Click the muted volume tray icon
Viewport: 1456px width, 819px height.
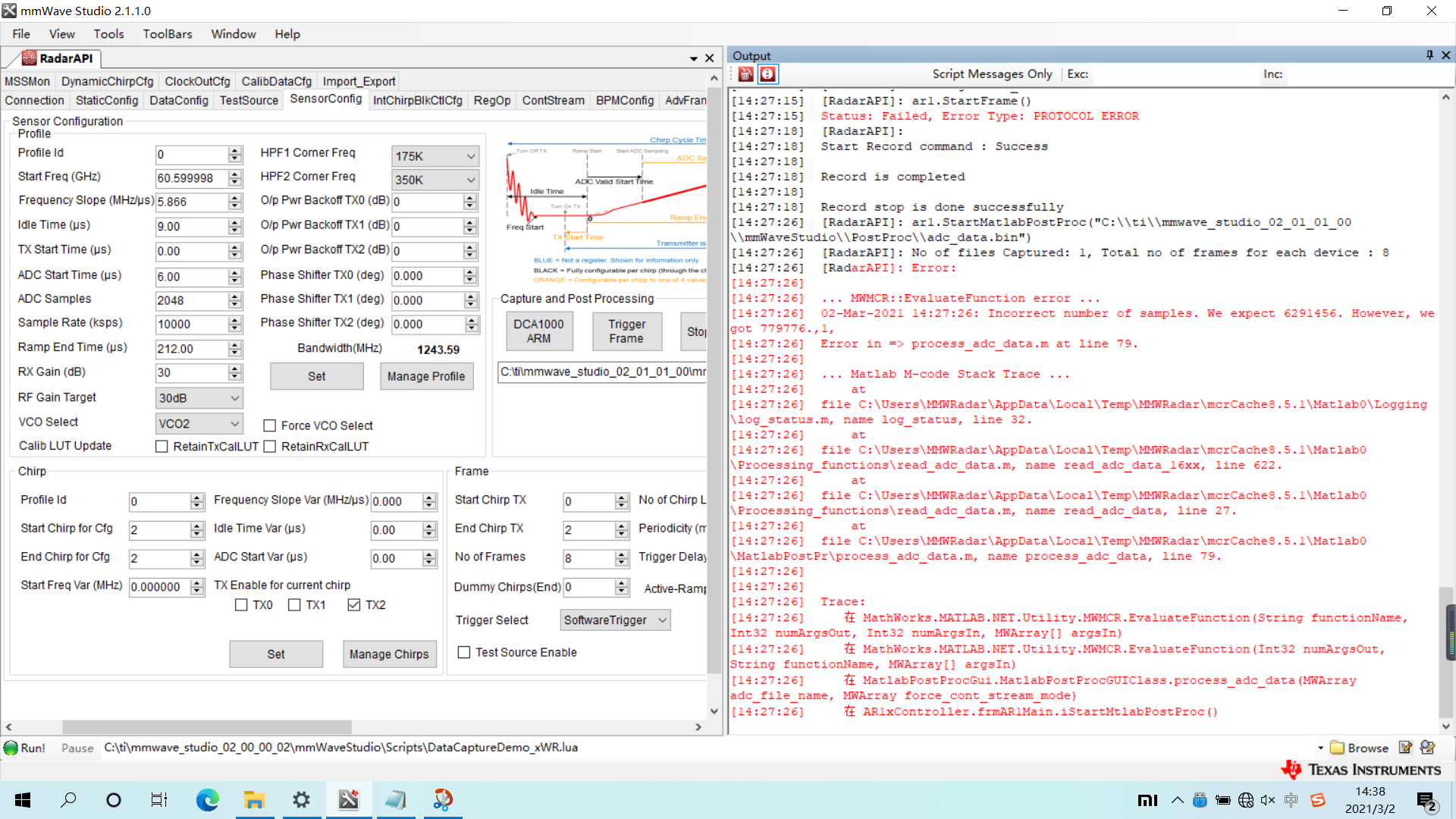tap(1268, 800)
